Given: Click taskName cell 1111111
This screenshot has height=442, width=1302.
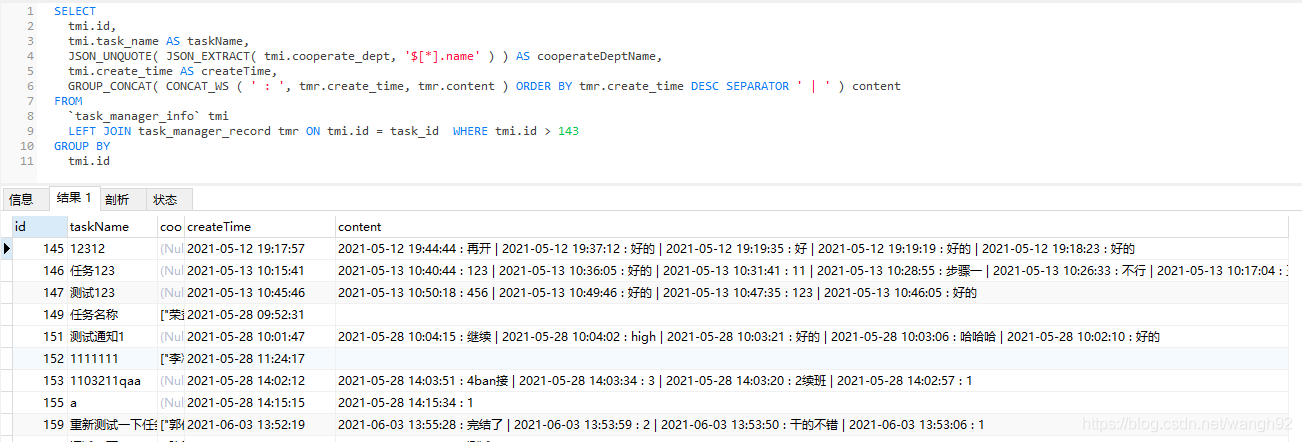Looking at the screenshot, I should [112, 358].
